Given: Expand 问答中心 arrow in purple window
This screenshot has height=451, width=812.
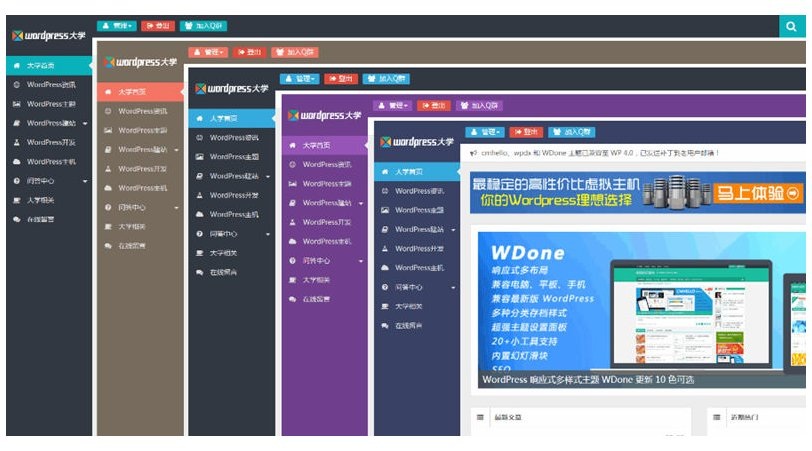Looking at the screenshot, I should [360, 261].
